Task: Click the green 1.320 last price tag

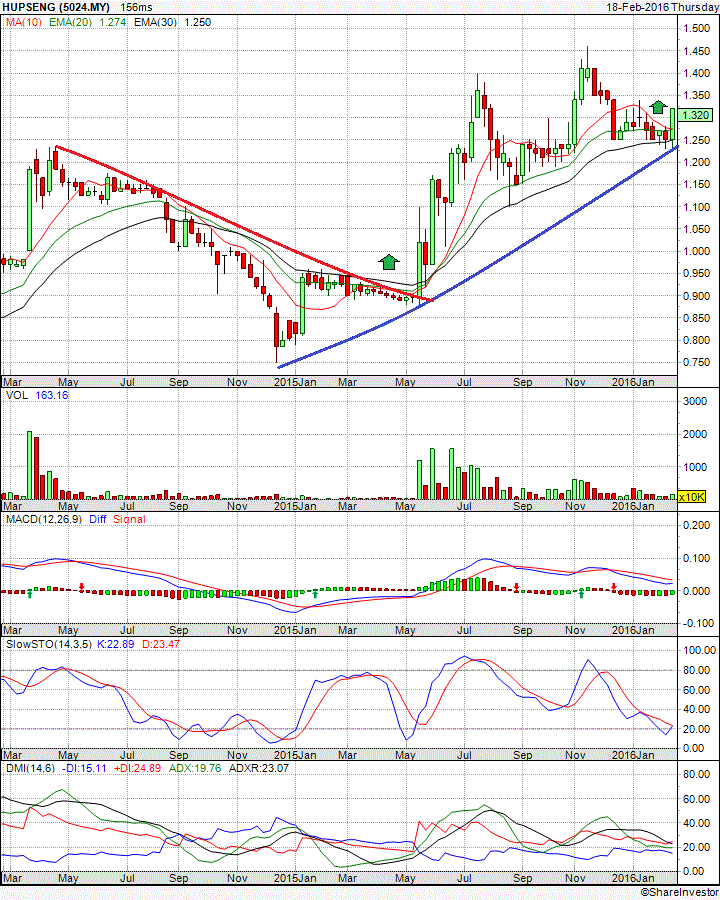Action: click(x=696, y=115)
